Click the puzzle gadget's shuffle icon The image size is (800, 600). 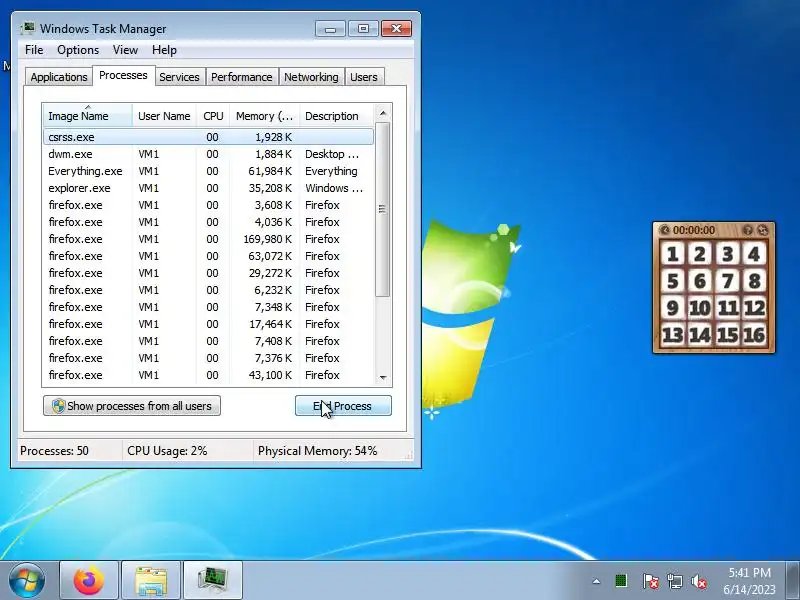[762, 230]
